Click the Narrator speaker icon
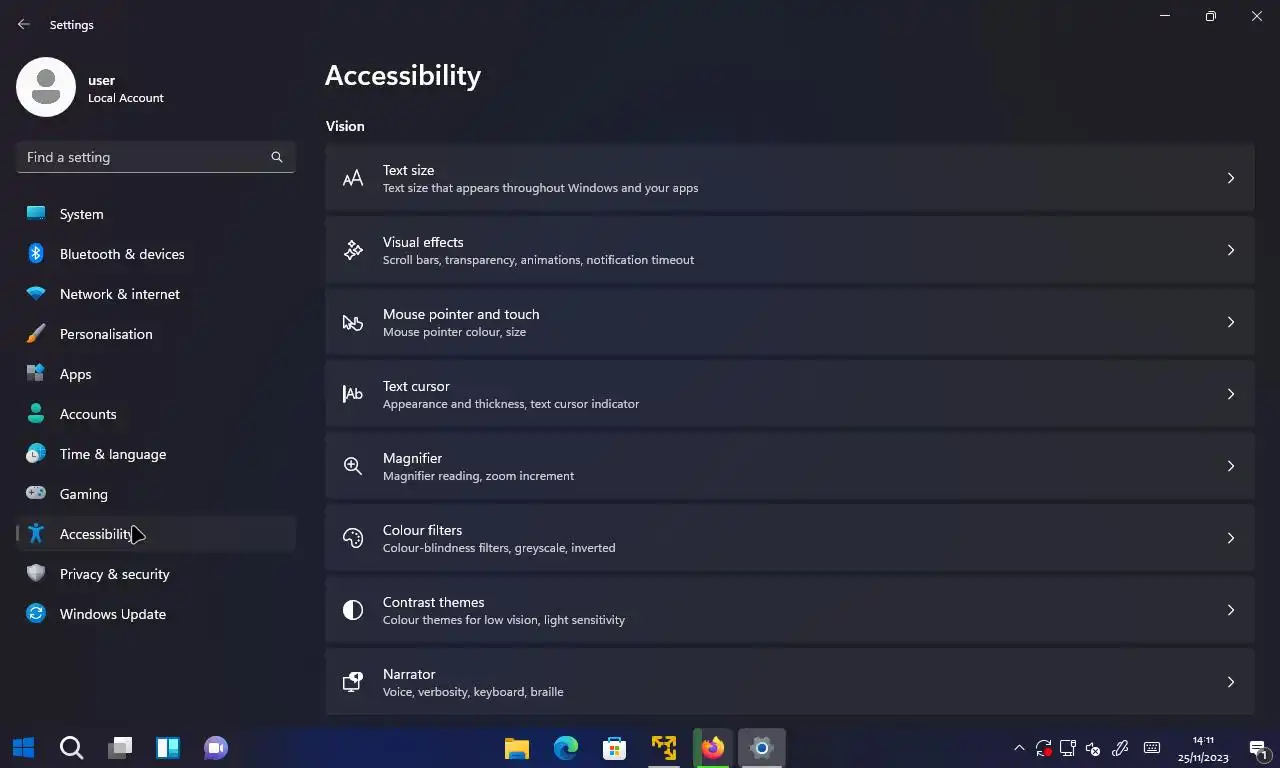Screen dimensions: 1280x768 353,682
